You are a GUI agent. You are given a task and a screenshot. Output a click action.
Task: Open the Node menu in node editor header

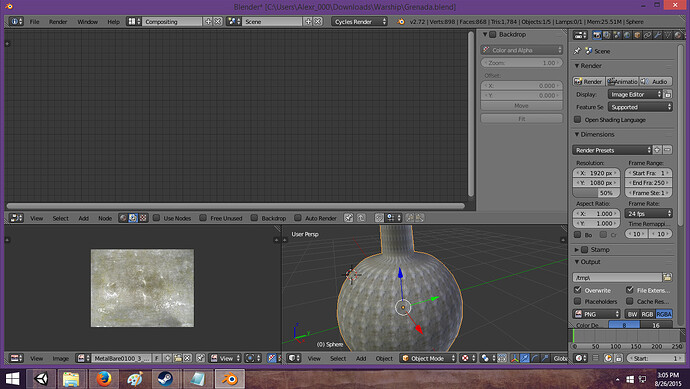point(105,218)
